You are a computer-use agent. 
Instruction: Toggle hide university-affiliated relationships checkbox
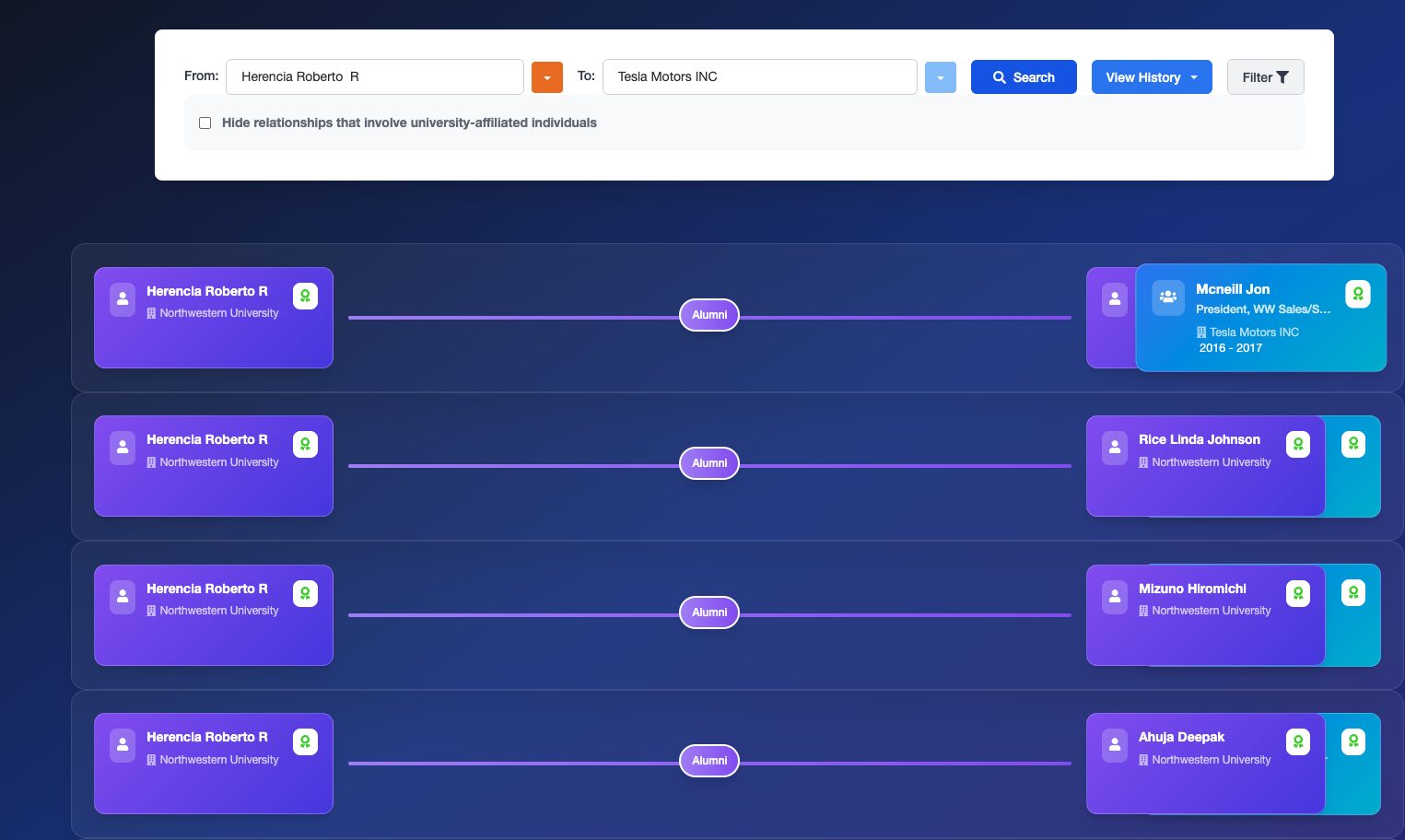(x=205, y=122)
